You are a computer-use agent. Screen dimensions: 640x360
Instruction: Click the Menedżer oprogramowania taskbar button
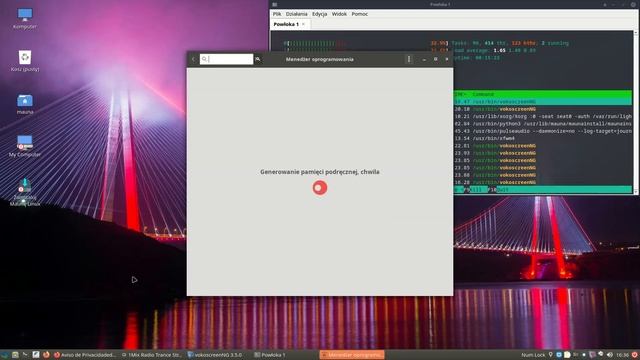tap(352, 355)
